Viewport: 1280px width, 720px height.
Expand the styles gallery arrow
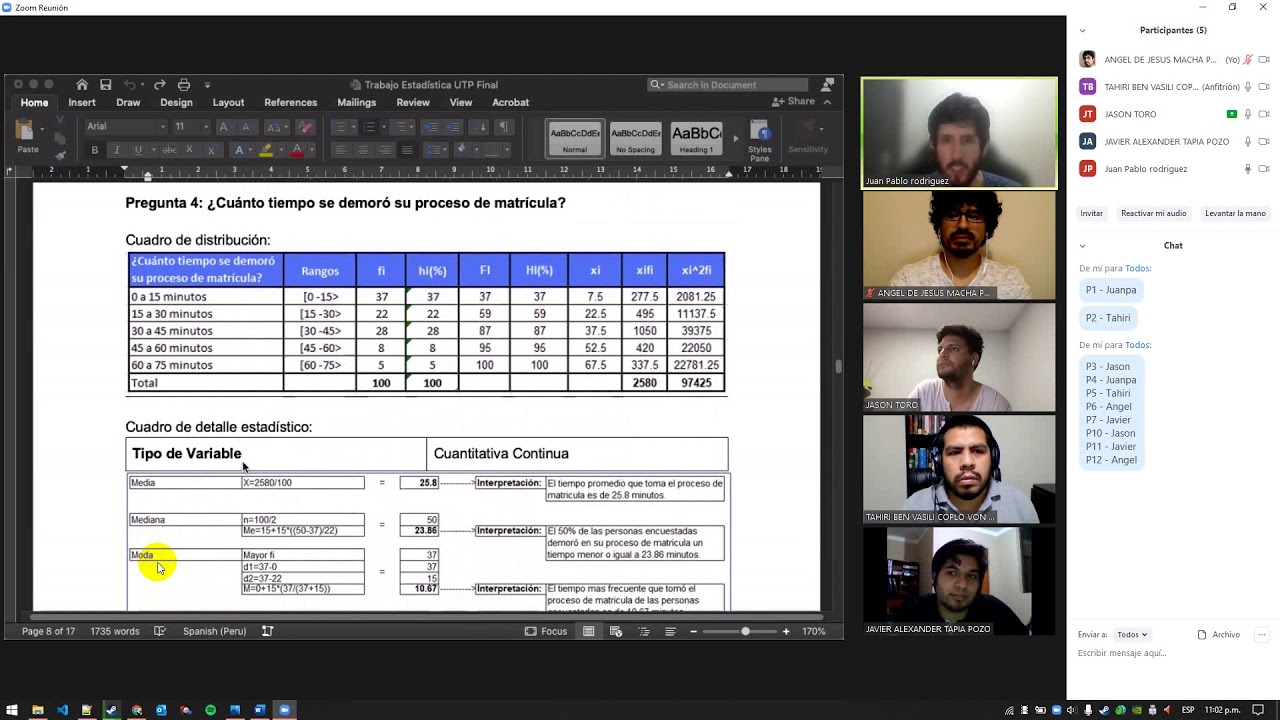[x=736, y=139]
